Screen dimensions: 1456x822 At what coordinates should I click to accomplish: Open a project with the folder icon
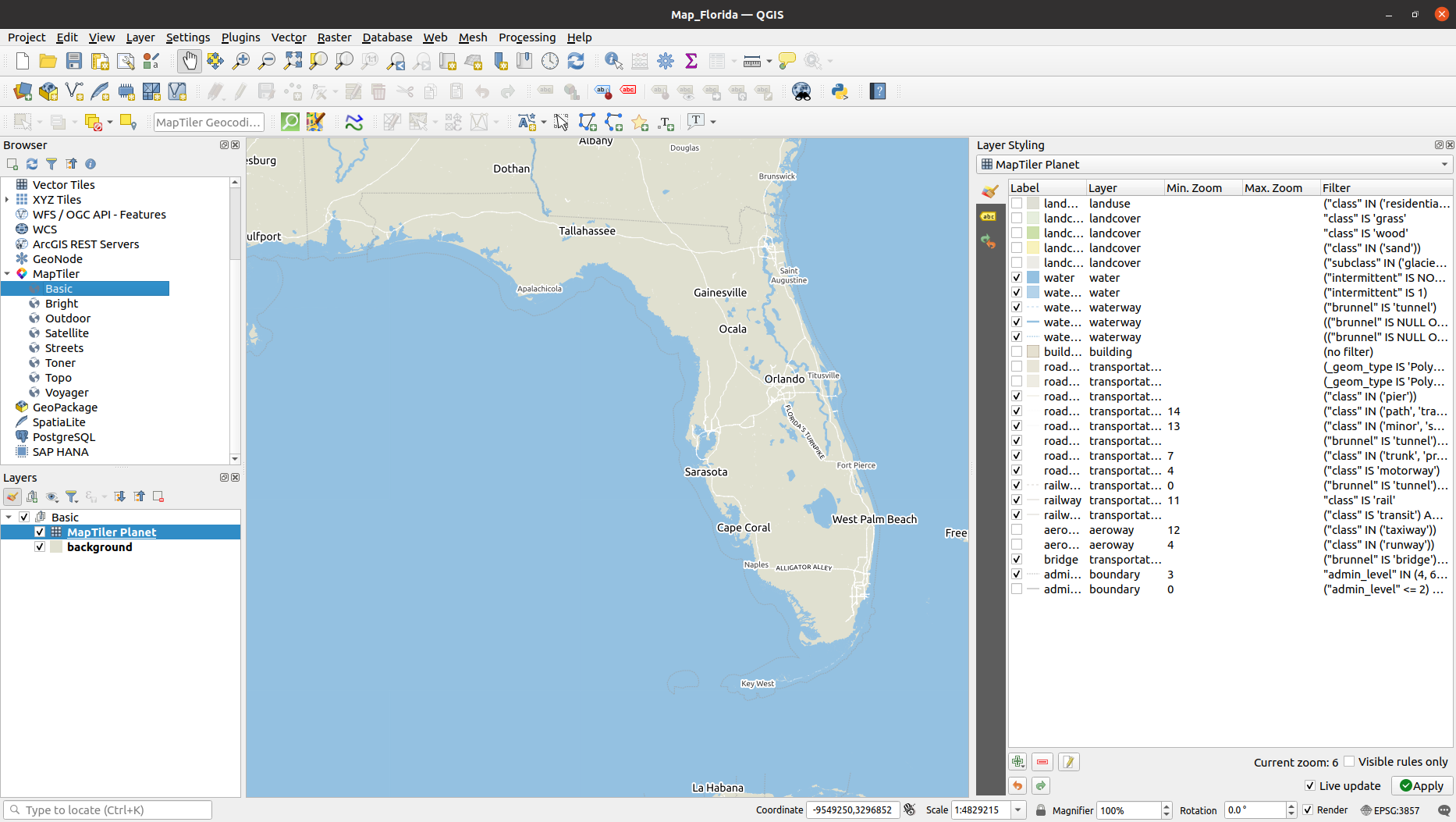(48, 61)
